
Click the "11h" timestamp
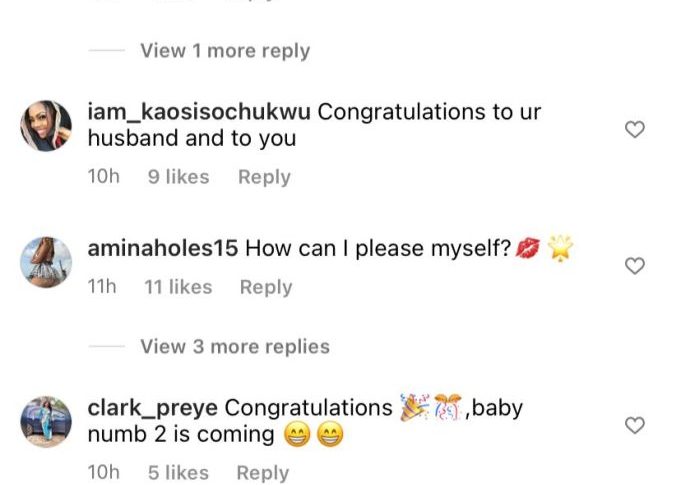point(102,287)
